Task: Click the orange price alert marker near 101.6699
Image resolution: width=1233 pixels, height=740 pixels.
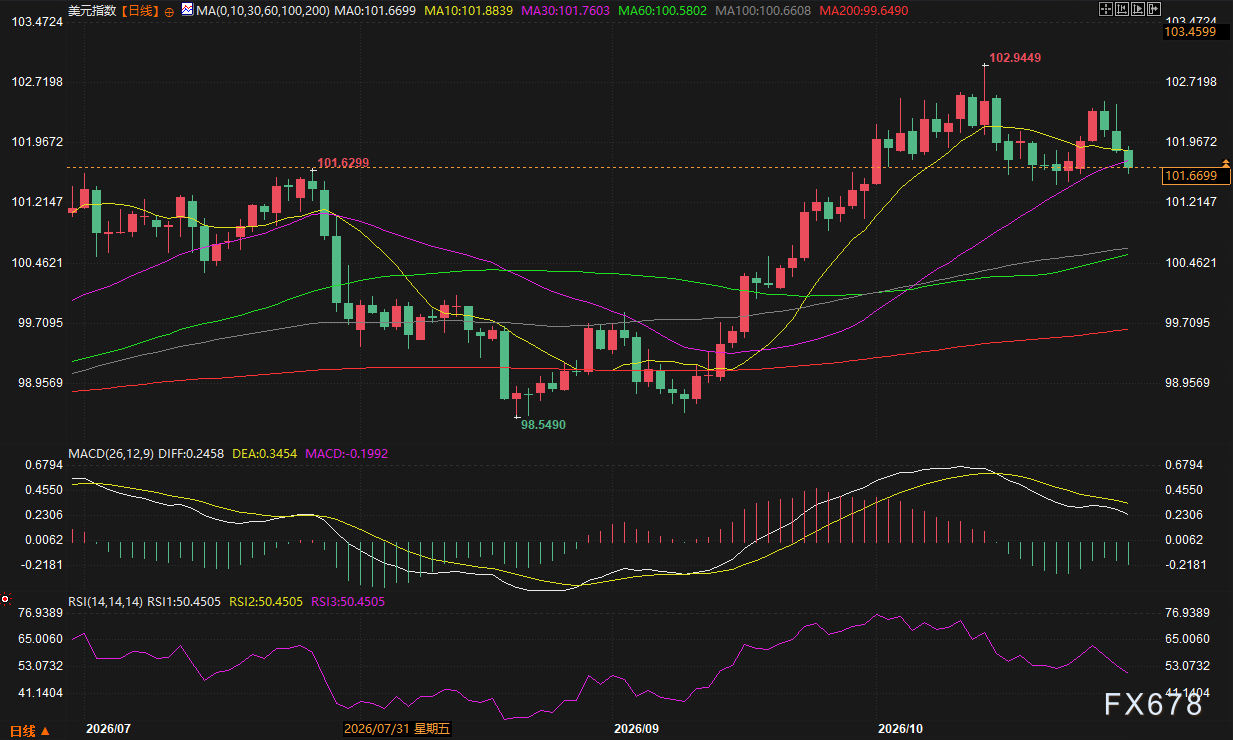Action: [x=1226, y=163]
